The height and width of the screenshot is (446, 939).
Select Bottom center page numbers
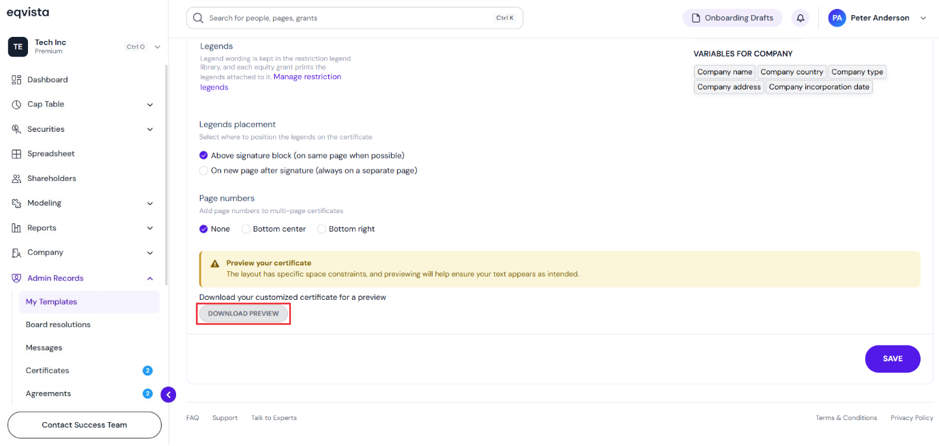coord(246,229)
